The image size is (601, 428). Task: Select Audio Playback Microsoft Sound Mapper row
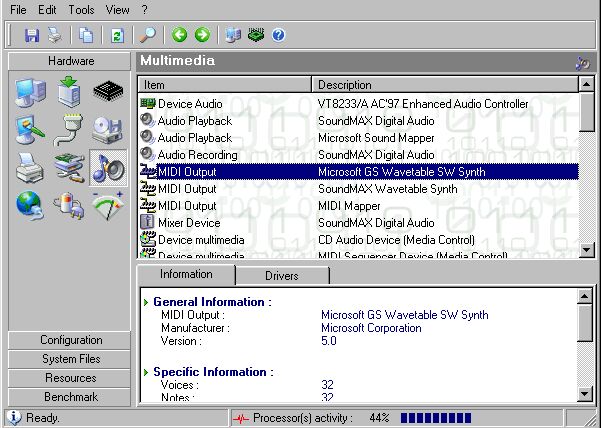click(358, 138)
